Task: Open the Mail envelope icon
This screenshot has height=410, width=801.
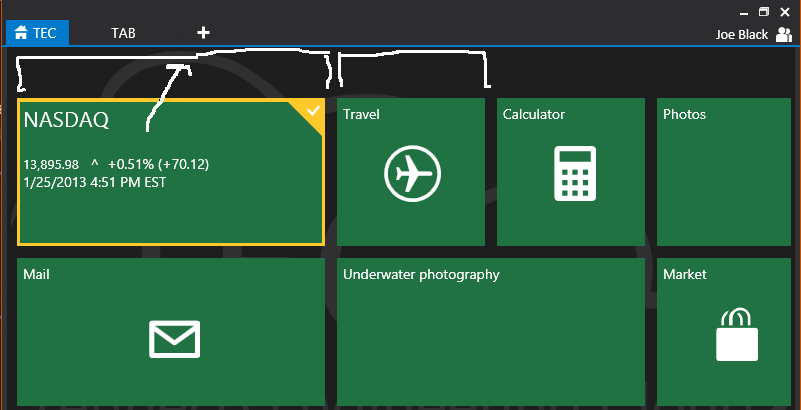Action: tap(175, 339)
